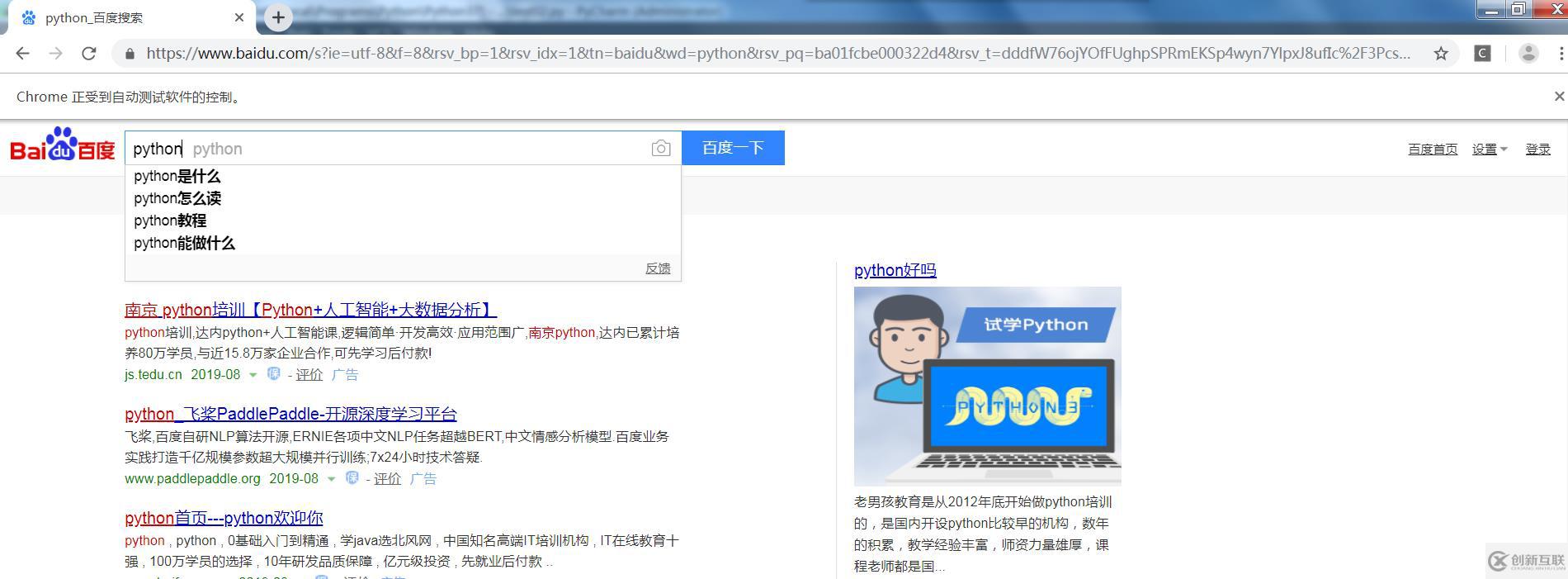The image size is (1568, 579).
Task: Click the padlock site info icon
Action: coord(130,54)
